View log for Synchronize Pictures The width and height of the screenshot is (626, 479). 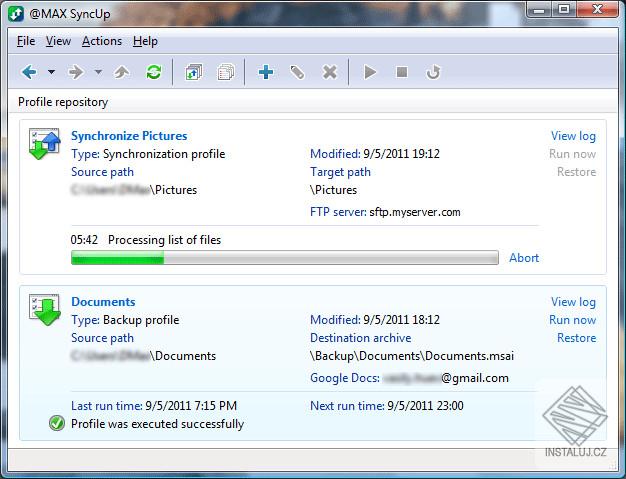(573, 136)
